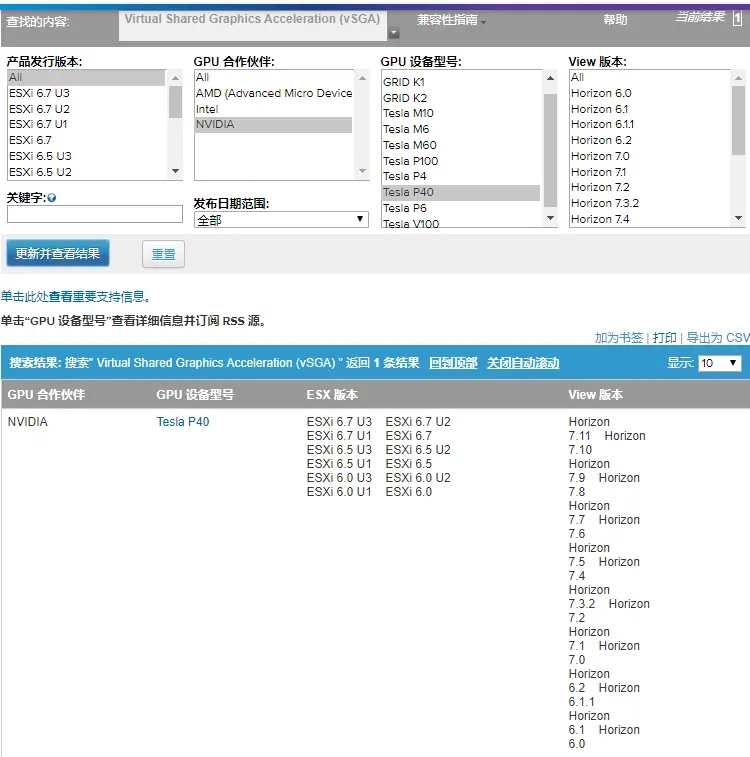
Task: Click 加为书签 bookmark link
Action: point(619,337)
